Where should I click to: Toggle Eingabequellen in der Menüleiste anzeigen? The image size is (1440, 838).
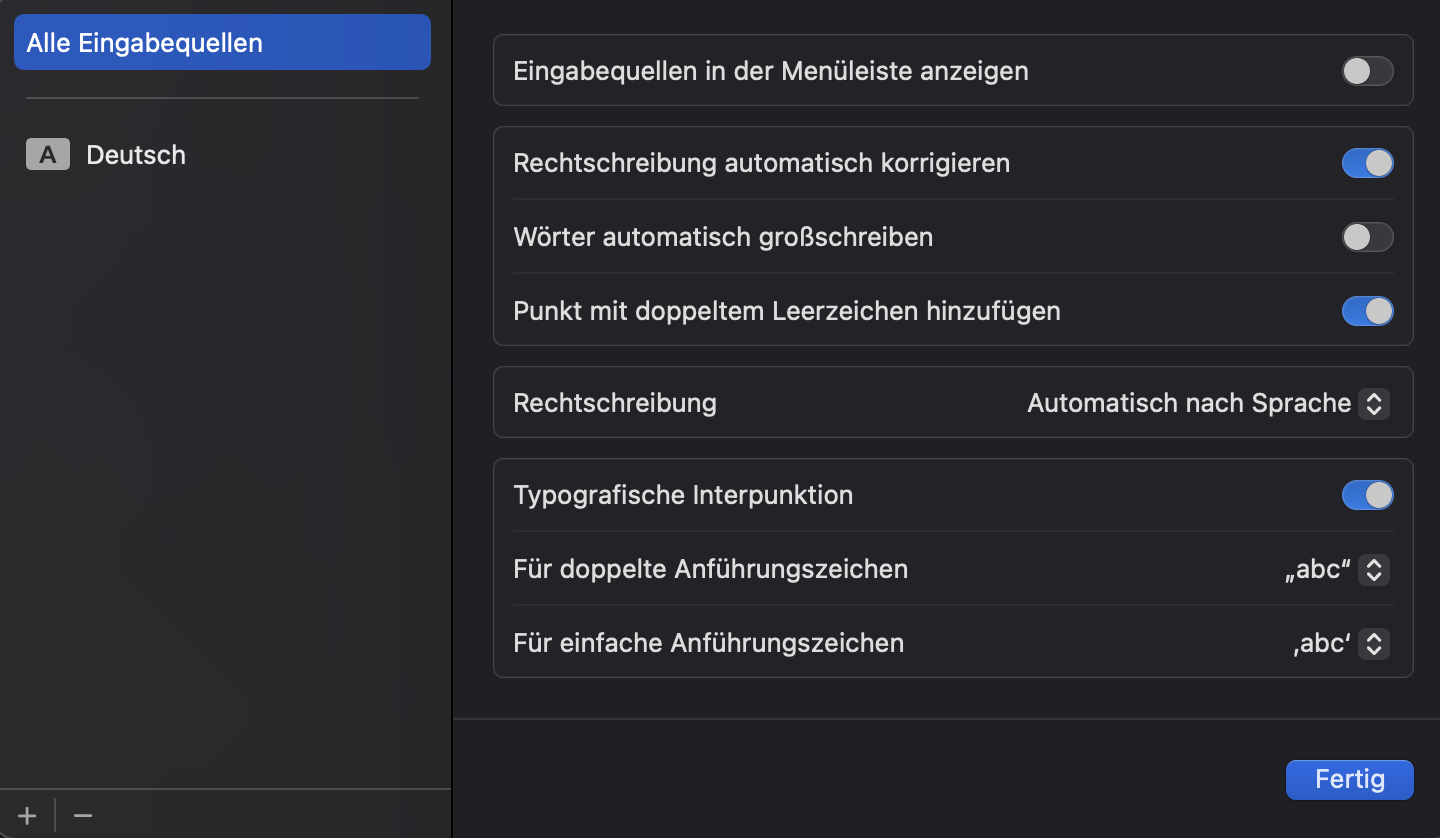1367,71
